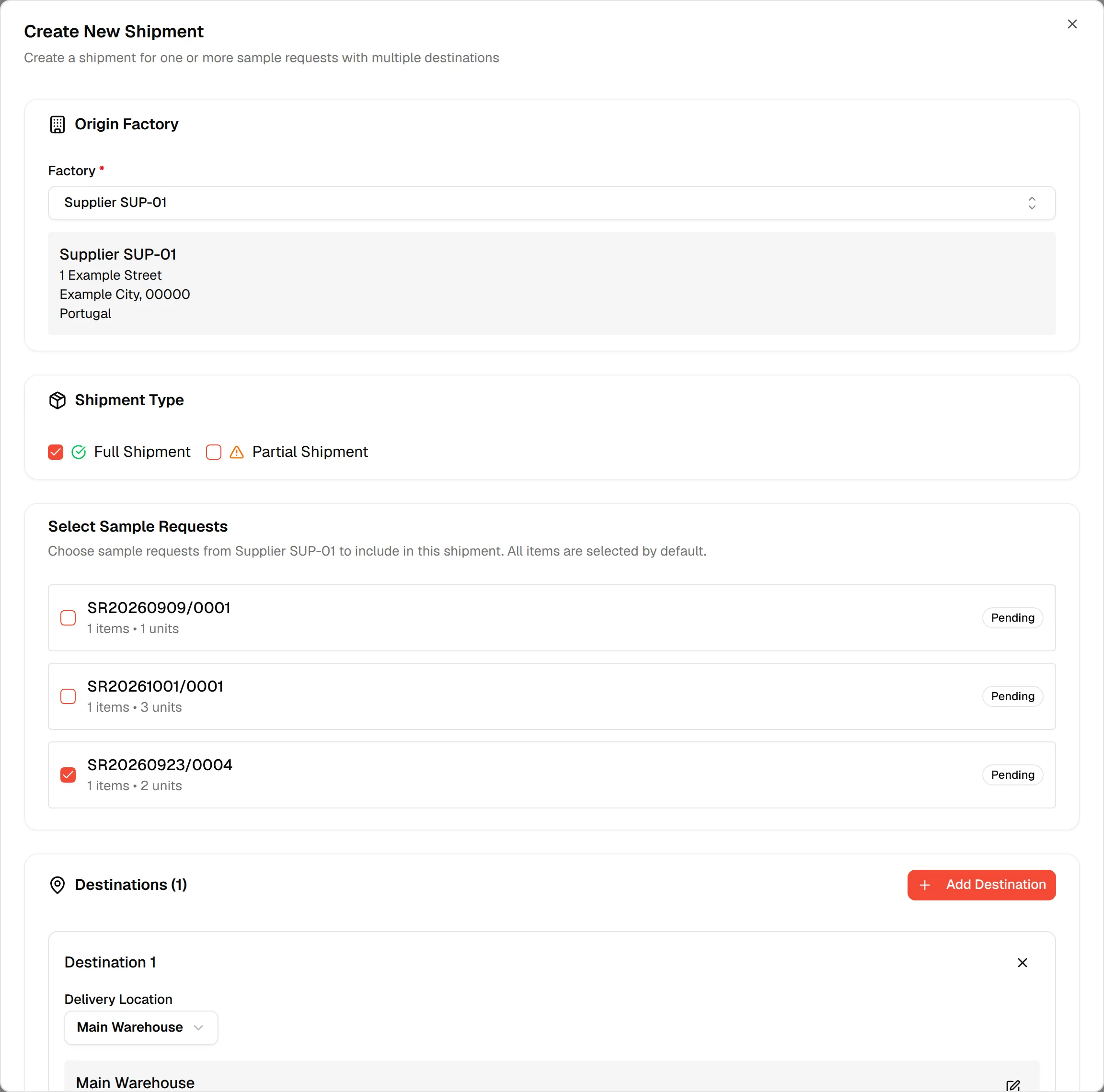Image resolution: width=1104 pixels, height=1092 pixels.
Task: Click the Destinations map pin icon
Action: [x=57, y=885]
